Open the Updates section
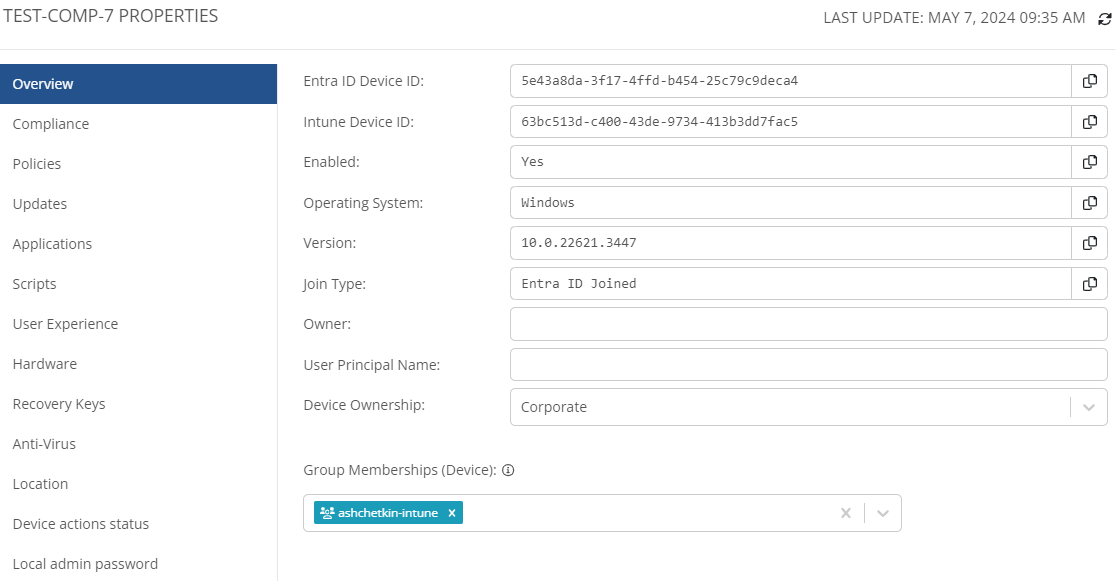Image resolution: width=1115 pixels, height=581 pixels. coord(139,204)
